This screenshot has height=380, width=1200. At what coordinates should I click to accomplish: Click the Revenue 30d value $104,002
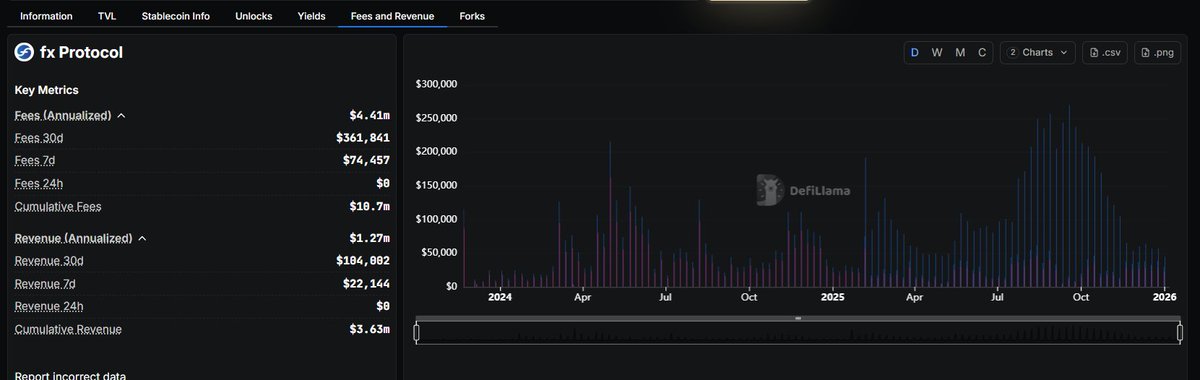point(363,261)
